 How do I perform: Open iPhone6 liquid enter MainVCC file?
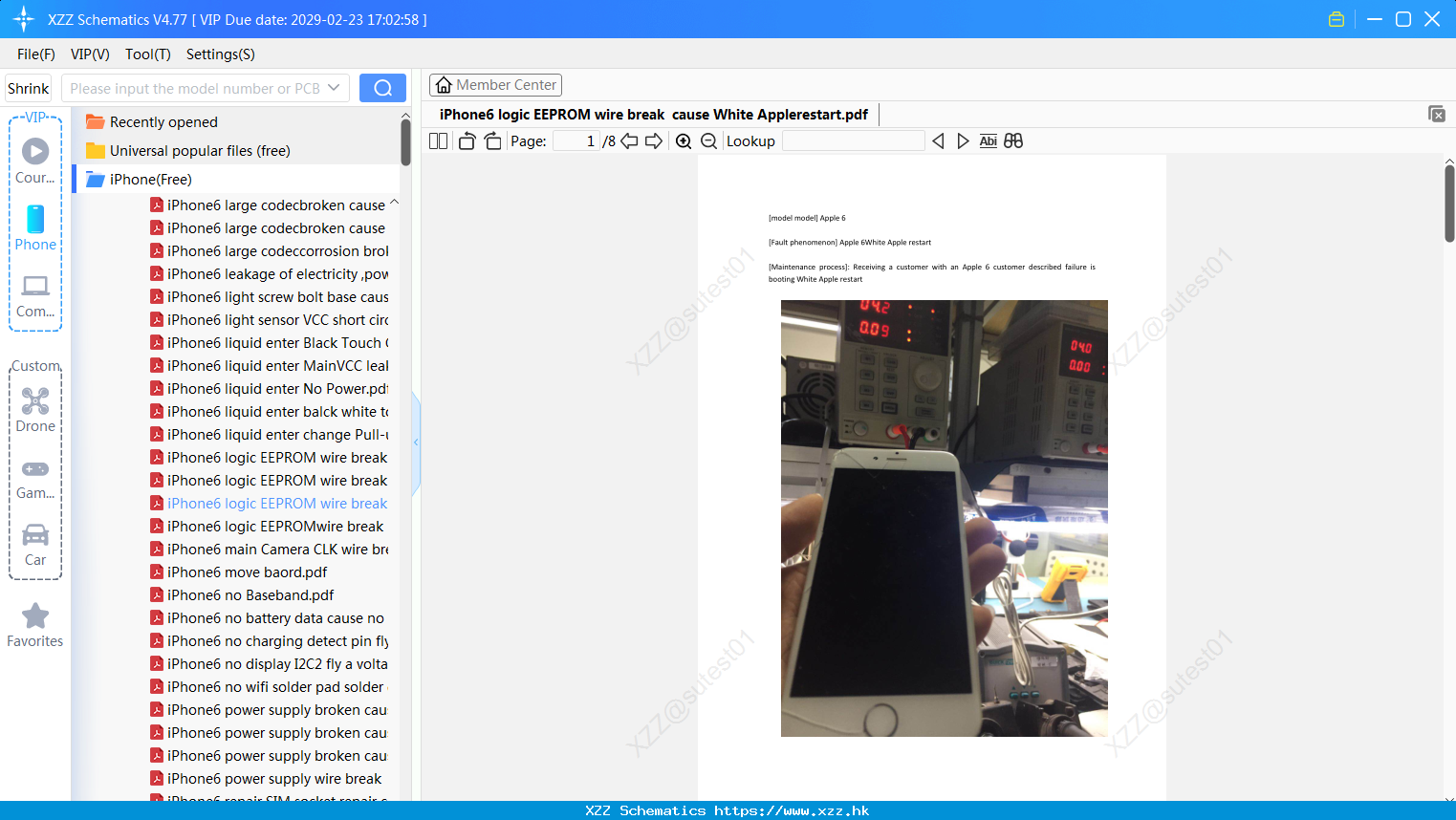[x=270, y=366]
